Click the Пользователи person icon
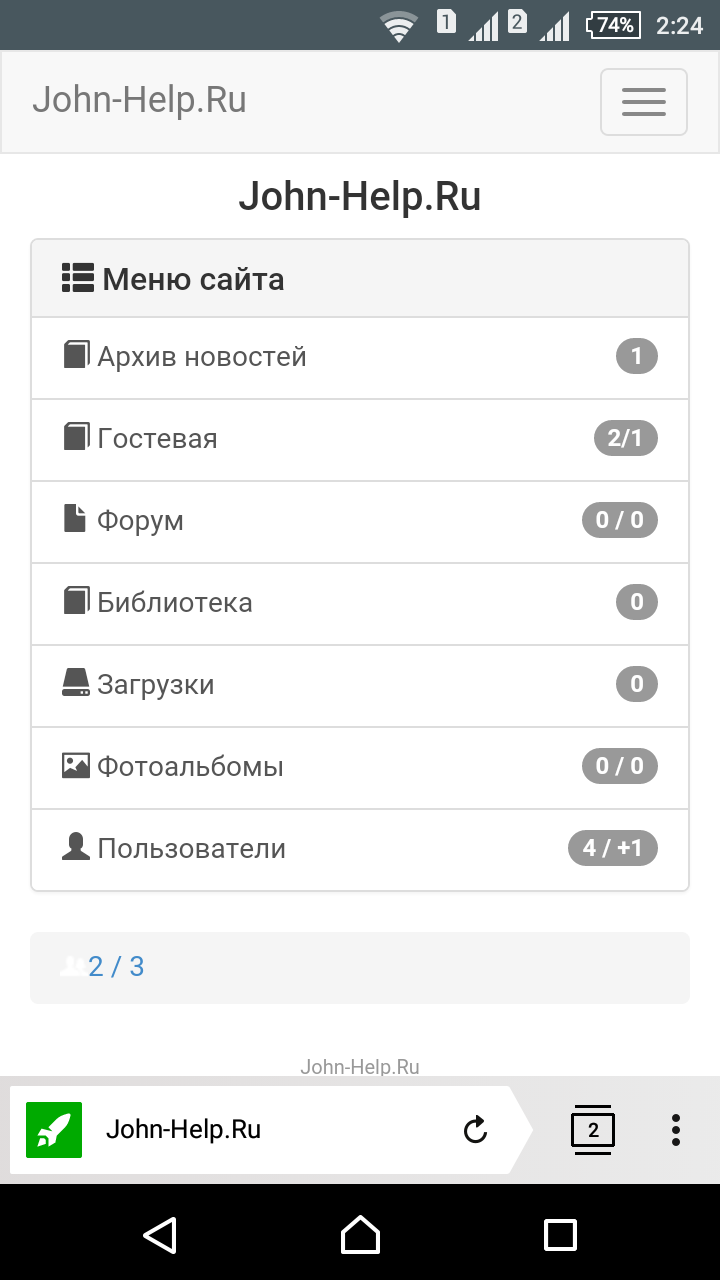720x1280 pixels. (76, 848)
